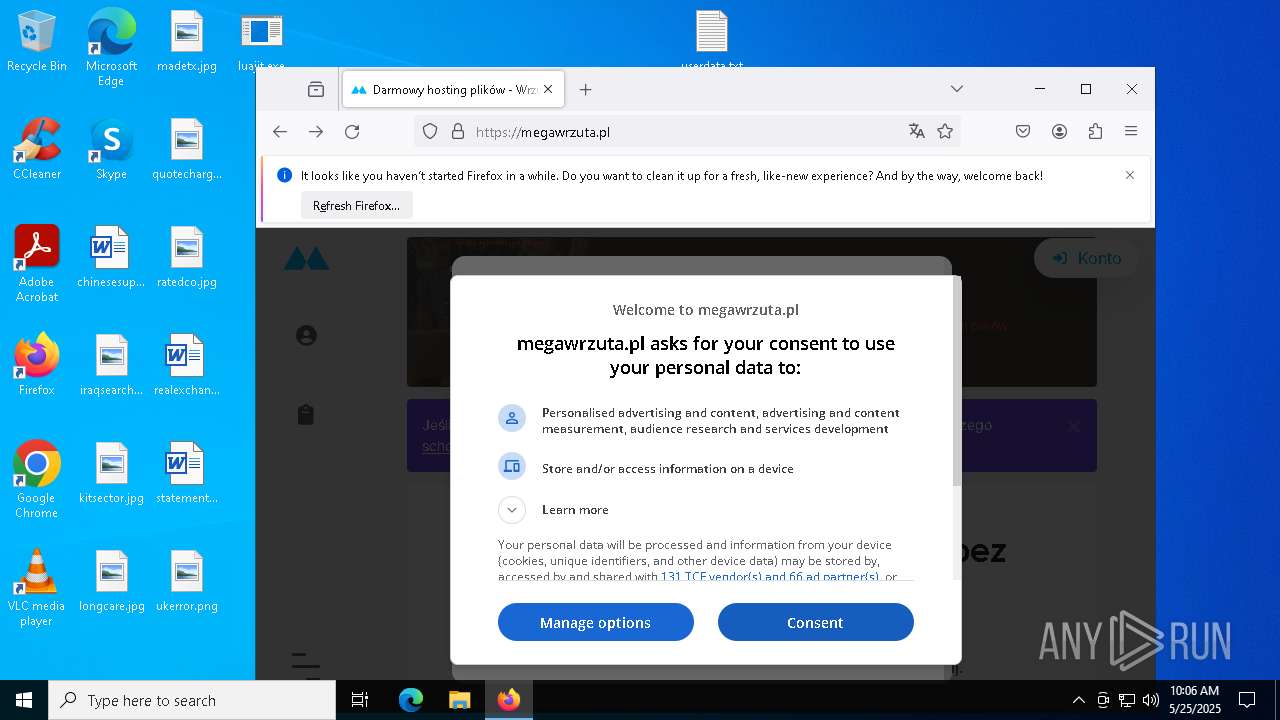Select userdata.txt desktop file
Image resolution: width=1280 pixels, height=720 pixels.
coord(712,40)
